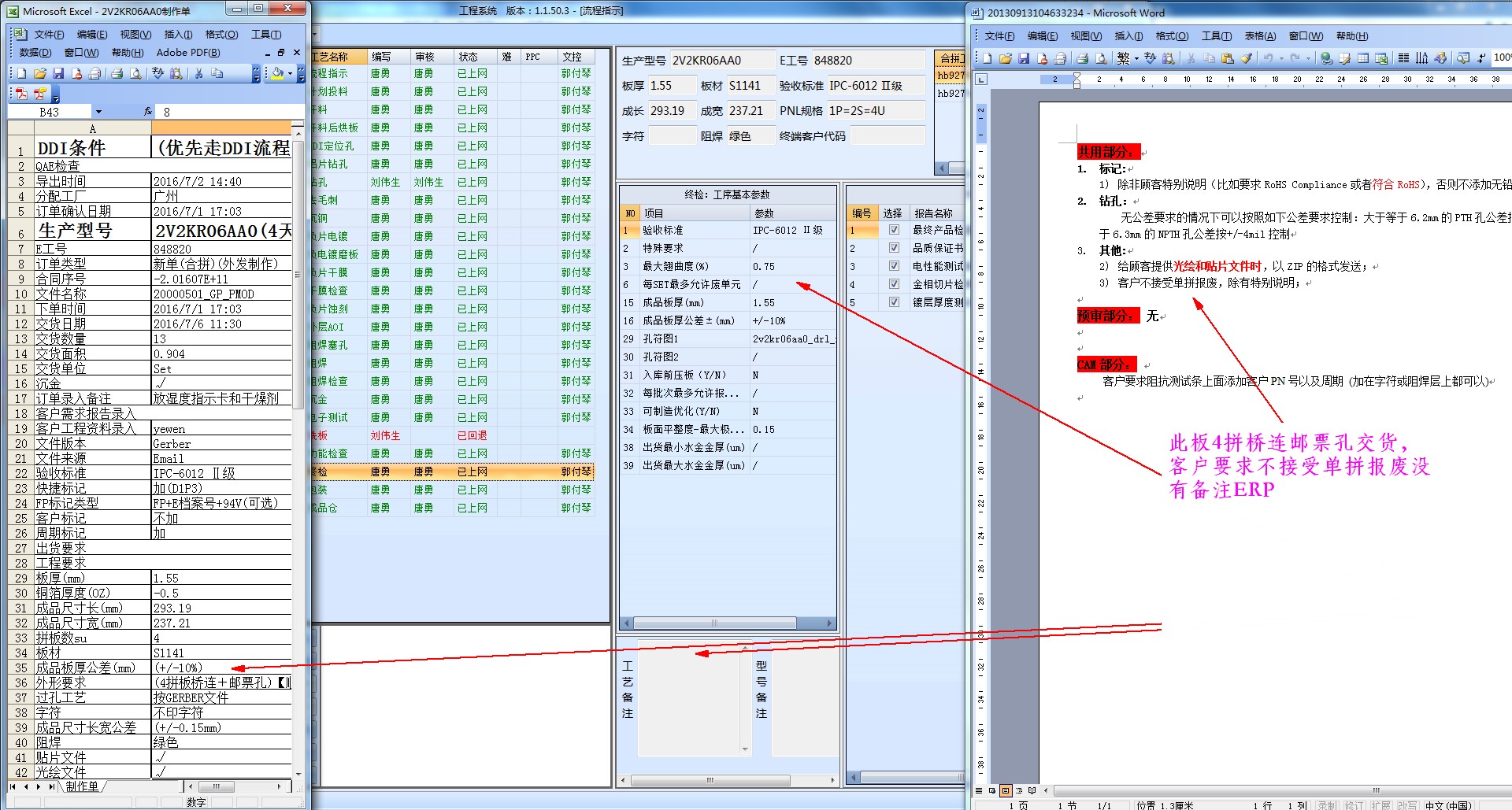Click the Convert to Adobe PDF icon in Excel
The height and width of the screenshot is (810, 1512).
pyautogui.click(x=22, y=94)
